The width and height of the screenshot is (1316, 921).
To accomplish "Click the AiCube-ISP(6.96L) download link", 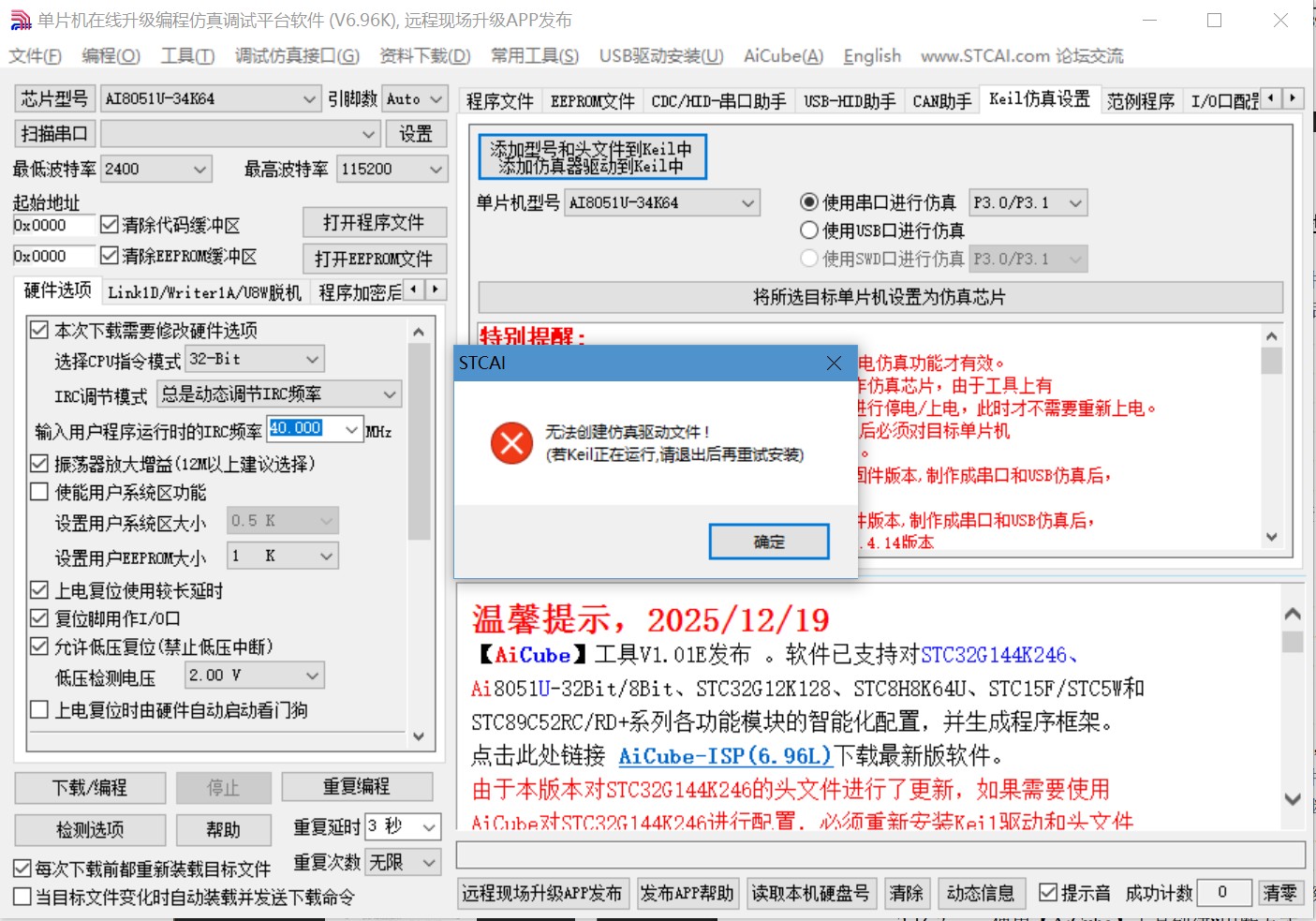I will pos(724,755).
